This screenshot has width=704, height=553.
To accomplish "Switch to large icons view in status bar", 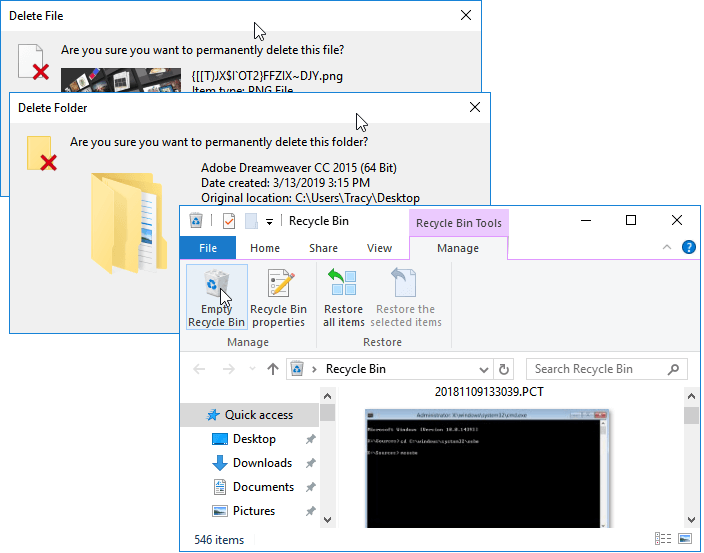I will (687, 539).
